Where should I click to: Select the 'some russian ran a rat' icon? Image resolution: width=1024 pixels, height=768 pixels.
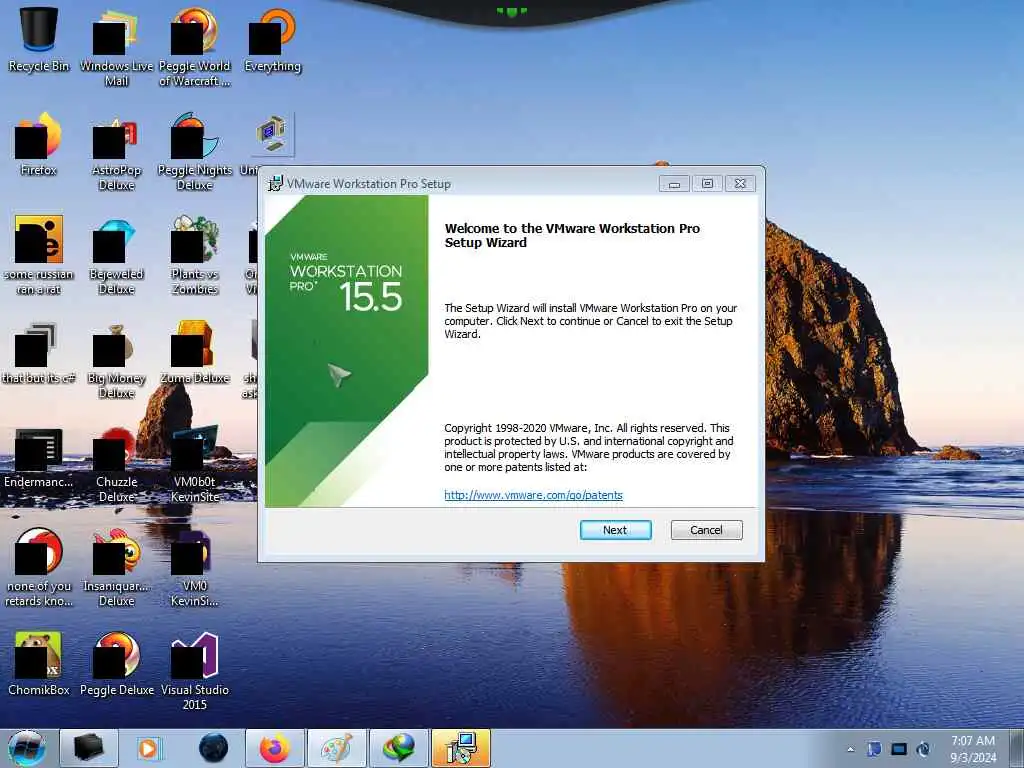click(x=39, y=255)
